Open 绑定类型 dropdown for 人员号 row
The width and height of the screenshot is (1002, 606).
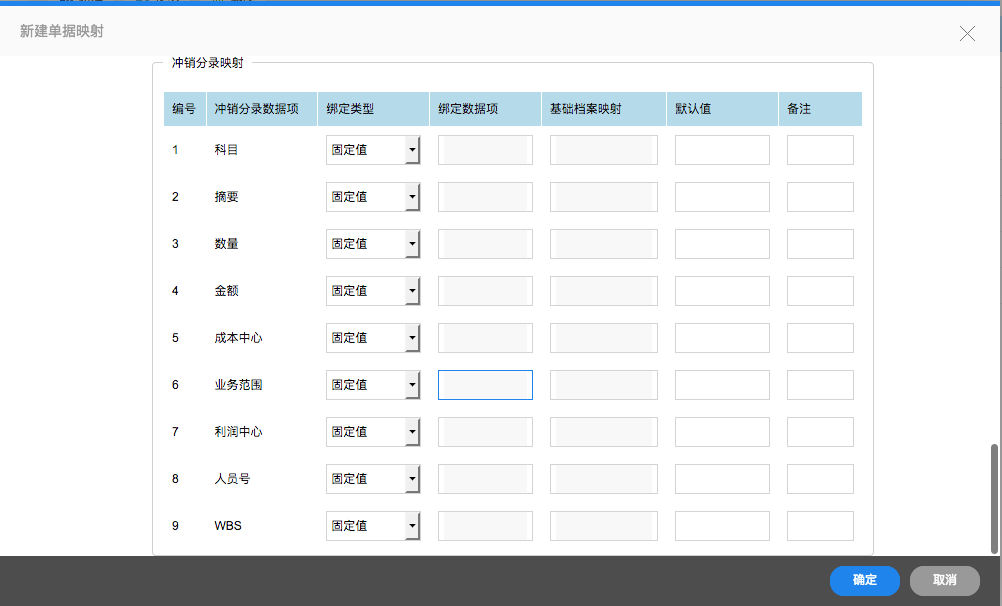point(373,479)
